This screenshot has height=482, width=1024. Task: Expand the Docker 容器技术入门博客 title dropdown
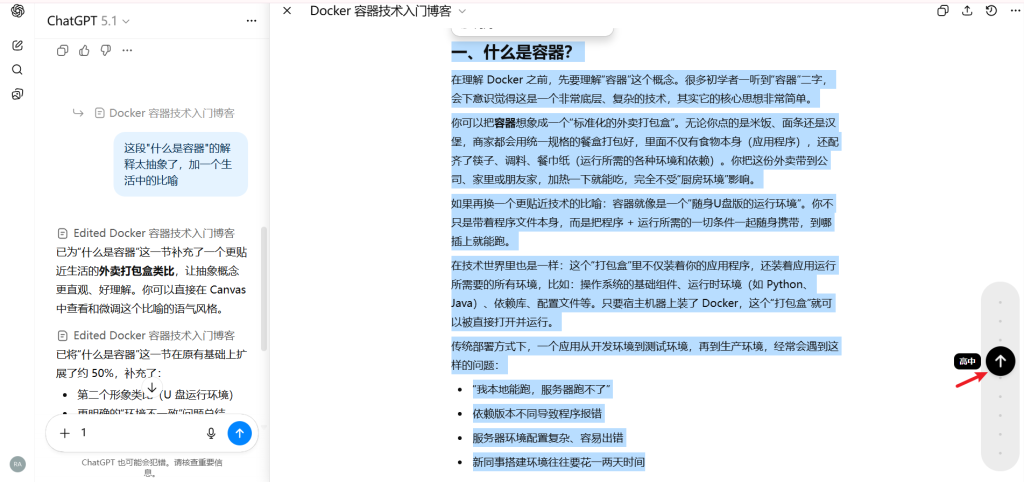point(388,11)
